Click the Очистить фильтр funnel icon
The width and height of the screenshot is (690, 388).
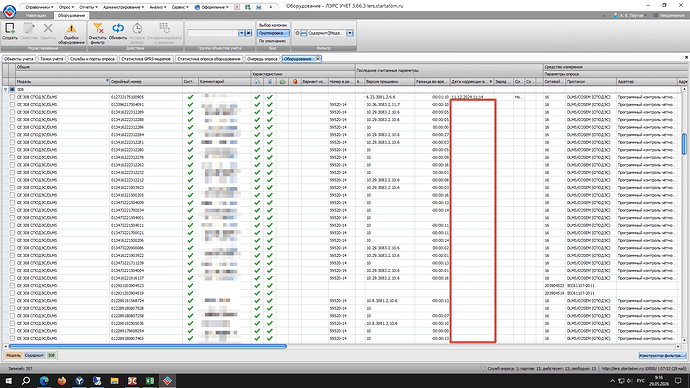pos(98,29)
